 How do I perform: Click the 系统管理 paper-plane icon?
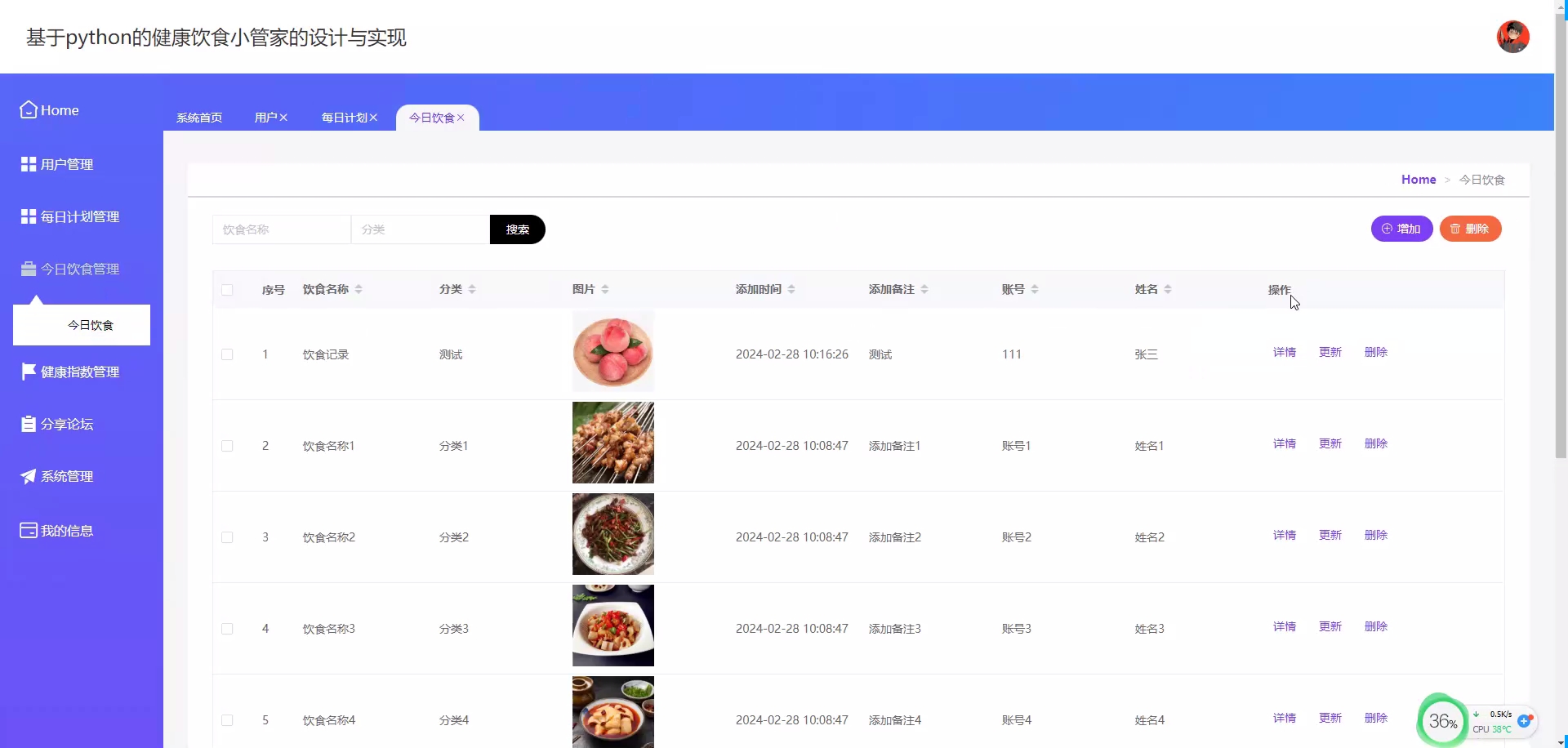point(27,476)
